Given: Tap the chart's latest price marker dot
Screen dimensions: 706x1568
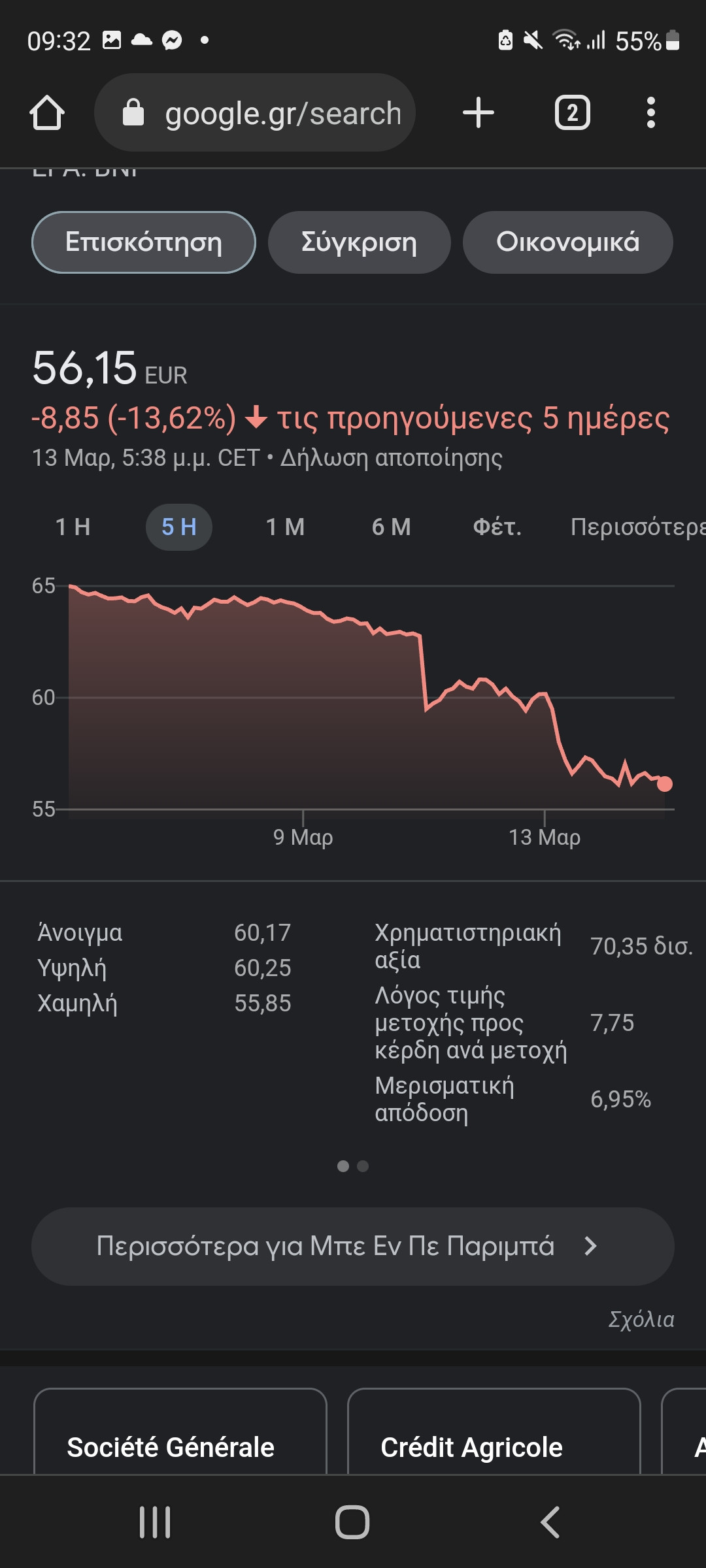Looking at the screenshot, I should click(664, 783).
